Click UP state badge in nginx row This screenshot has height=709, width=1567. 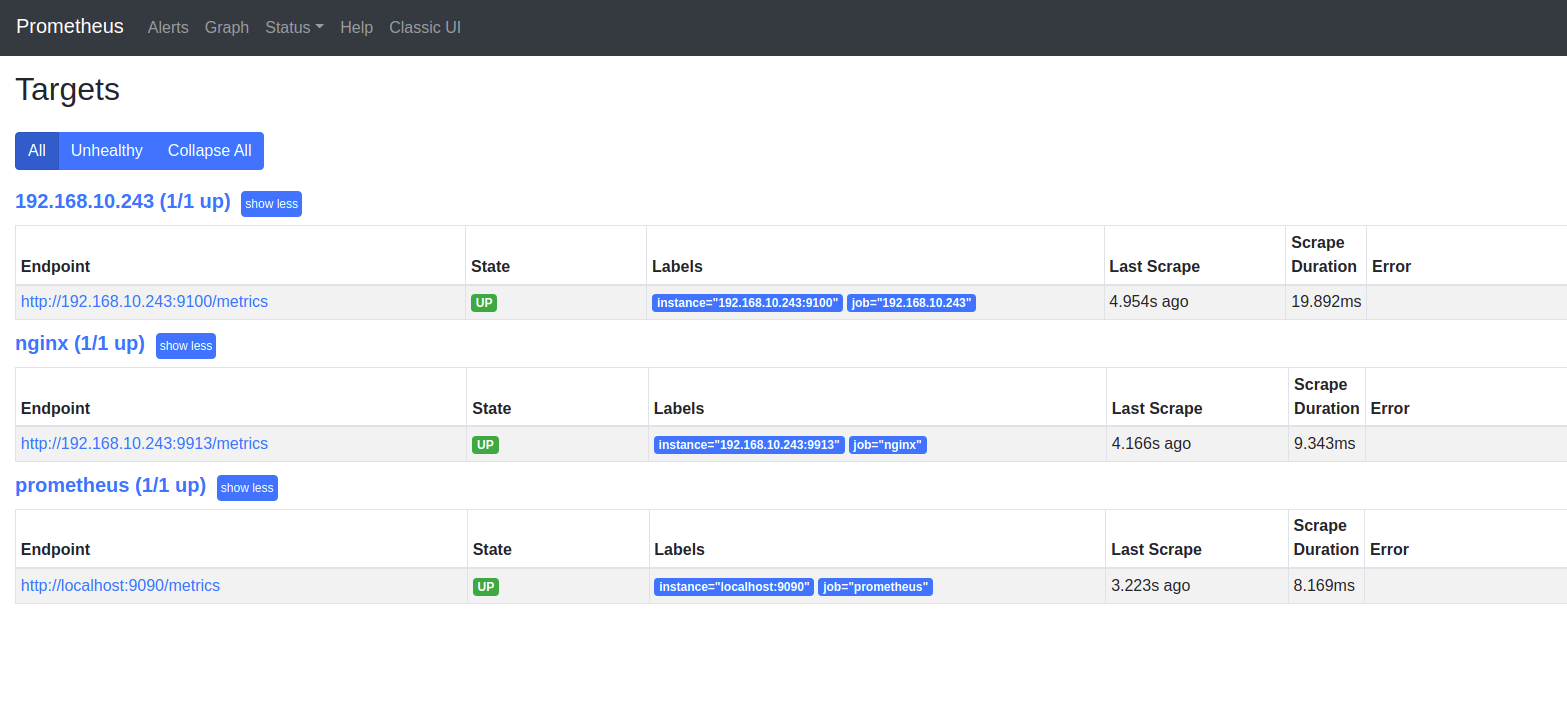point(485,445)
